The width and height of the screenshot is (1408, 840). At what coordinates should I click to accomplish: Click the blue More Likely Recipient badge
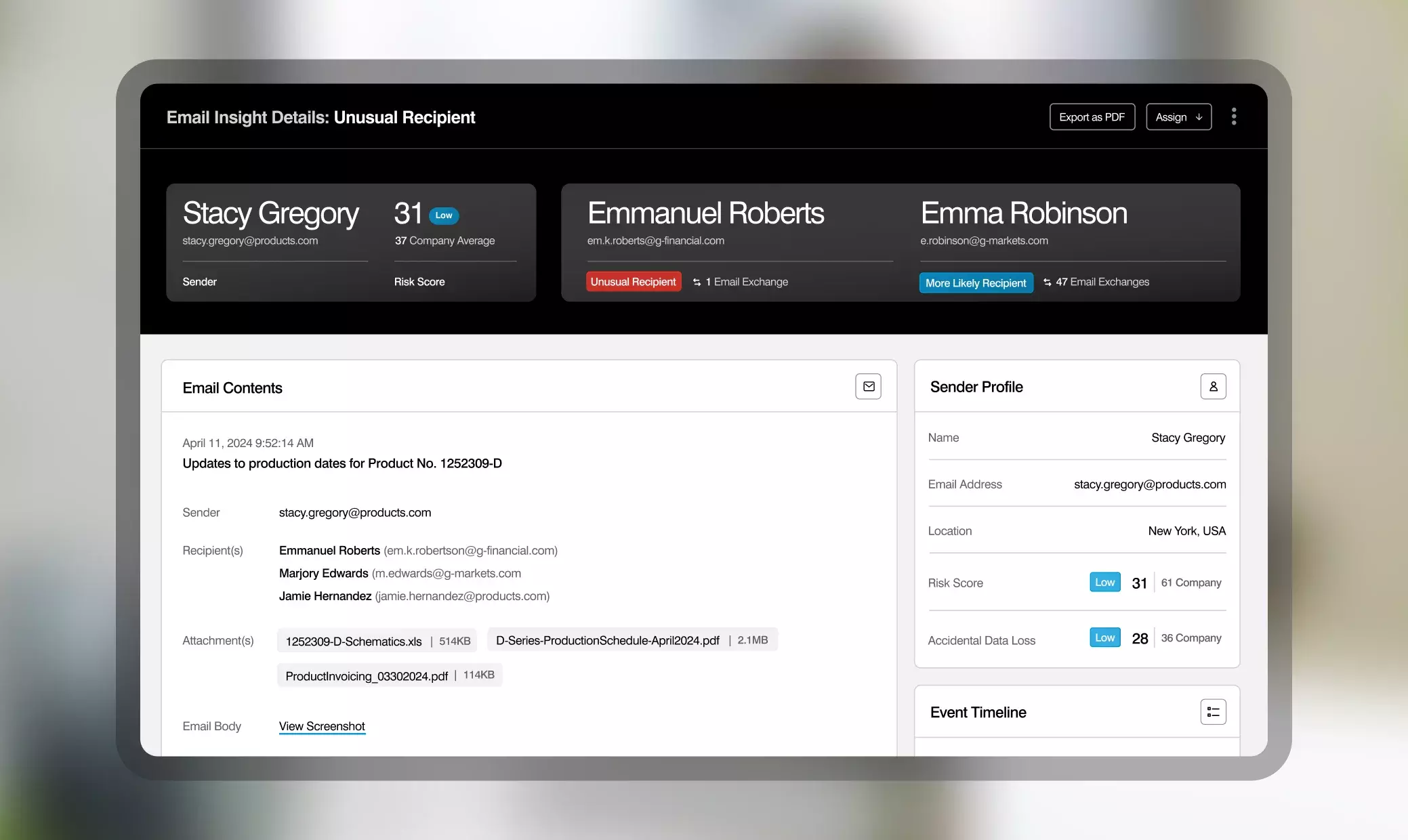click(975, 282)
